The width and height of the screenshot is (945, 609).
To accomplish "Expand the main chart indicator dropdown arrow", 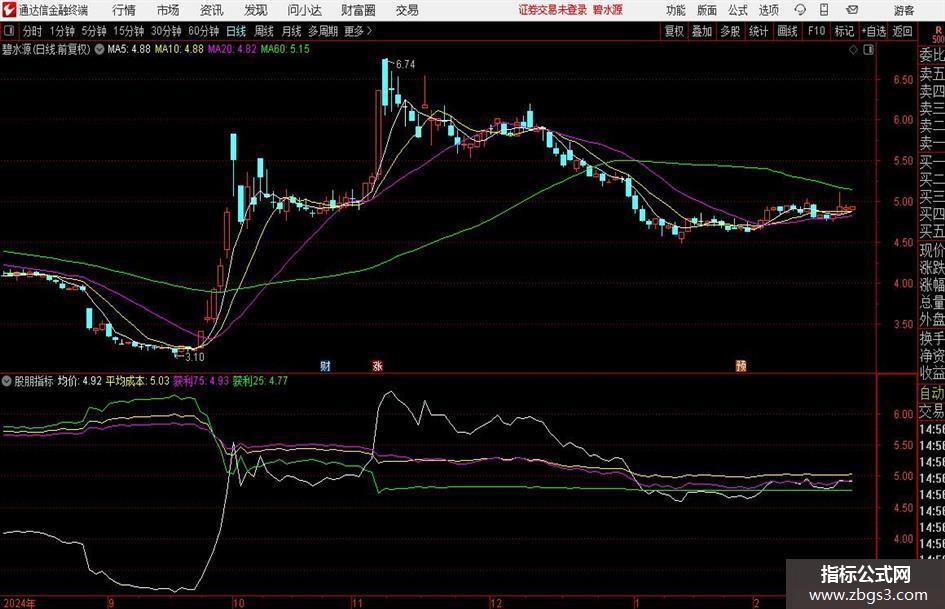I will pos(99,49).
